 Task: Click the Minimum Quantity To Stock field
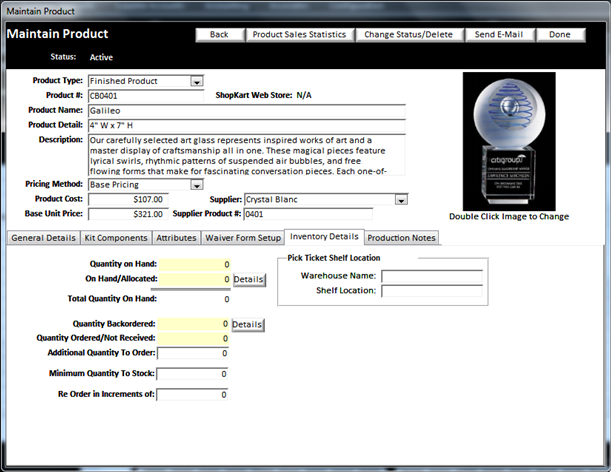tap(192, 374)
